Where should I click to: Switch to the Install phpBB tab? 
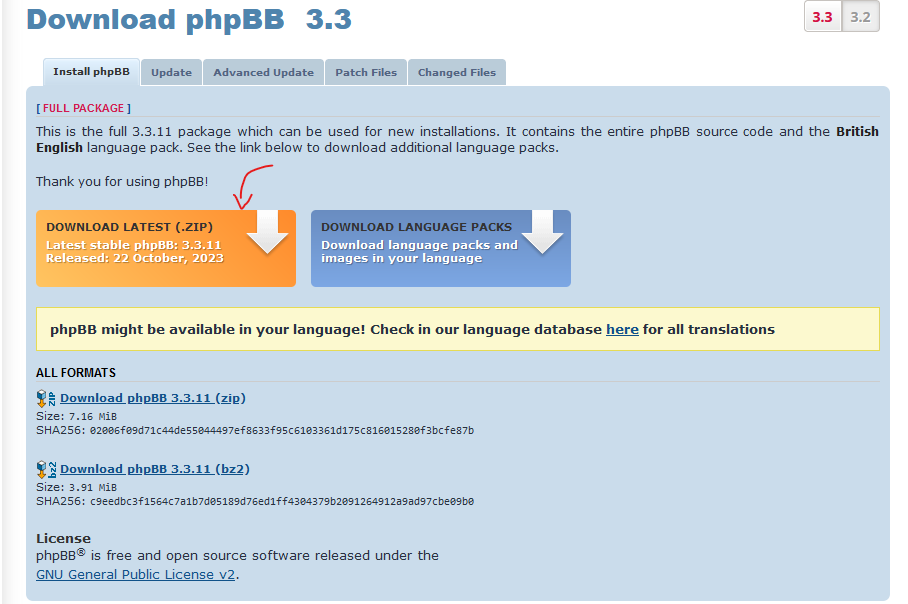pyautogui.click(x=91, y=72)
